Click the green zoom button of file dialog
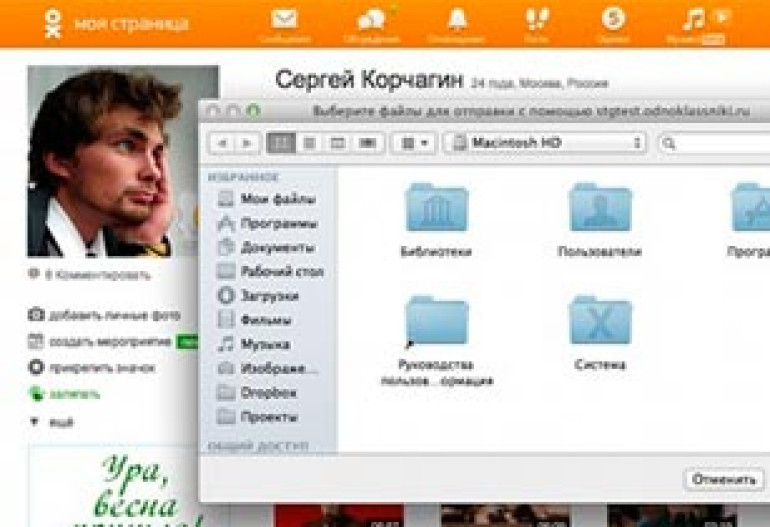This screenshot has width=770, height=527. 253,111
